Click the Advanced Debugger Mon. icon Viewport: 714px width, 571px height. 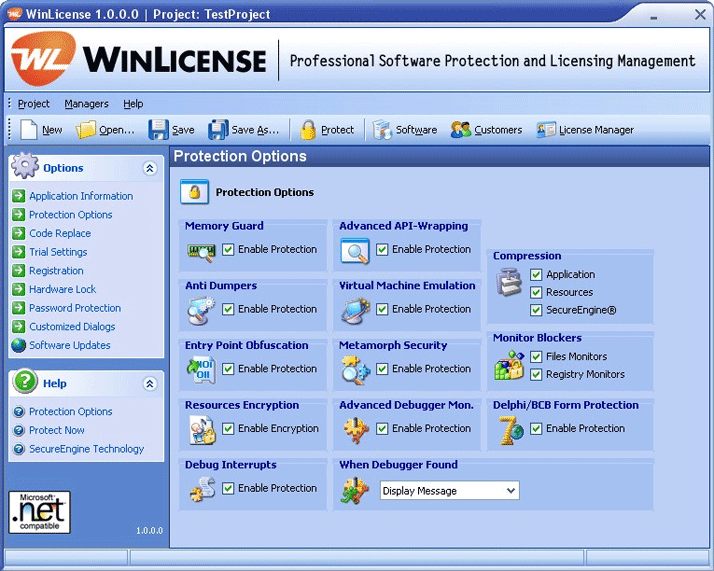click(356, 430)
